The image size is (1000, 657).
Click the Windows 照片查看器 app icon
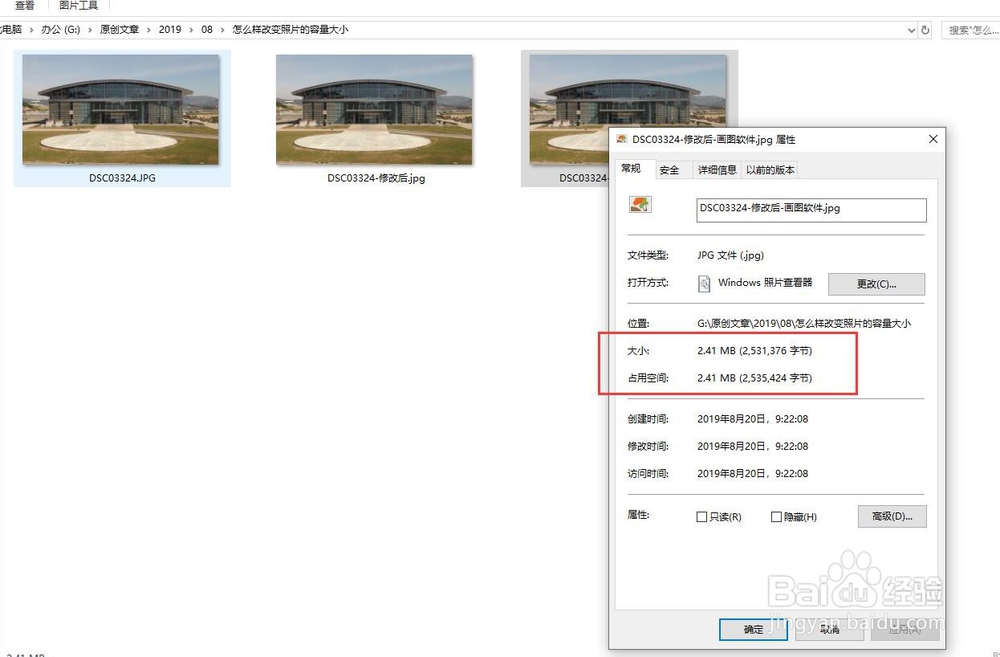(704, 283)
